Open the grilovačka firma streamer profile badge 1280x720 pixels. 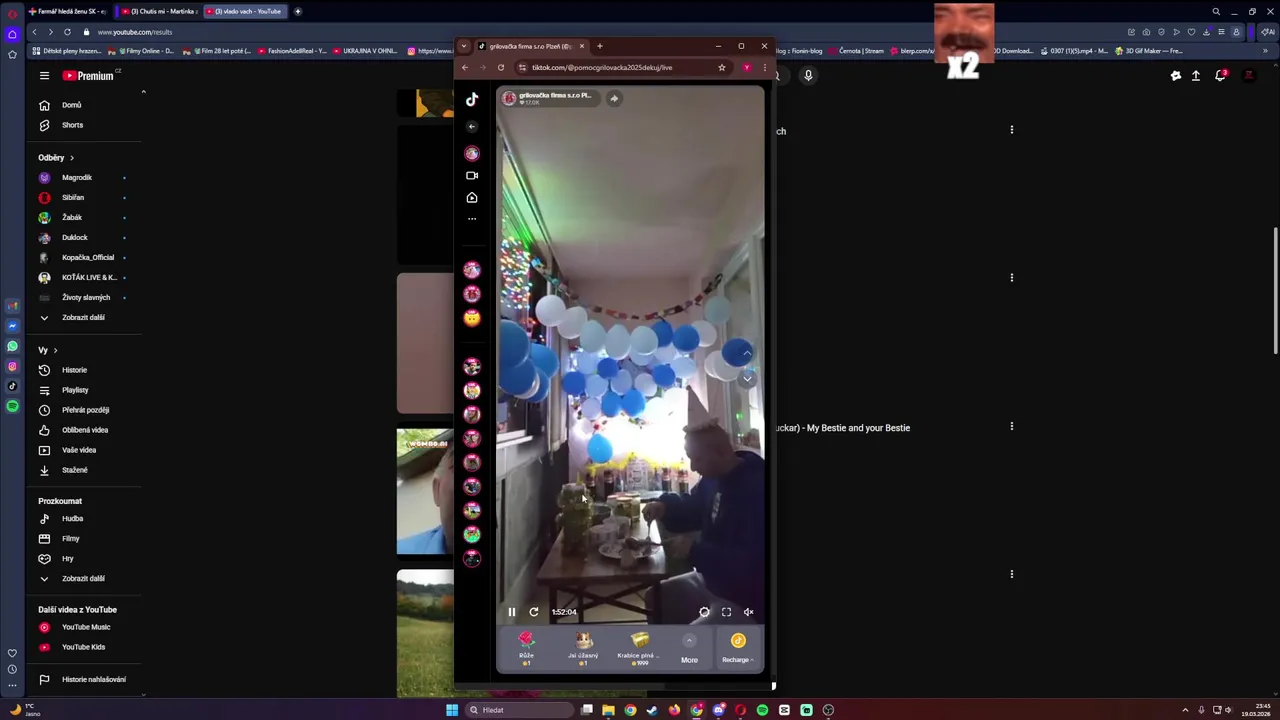[550, 98]
